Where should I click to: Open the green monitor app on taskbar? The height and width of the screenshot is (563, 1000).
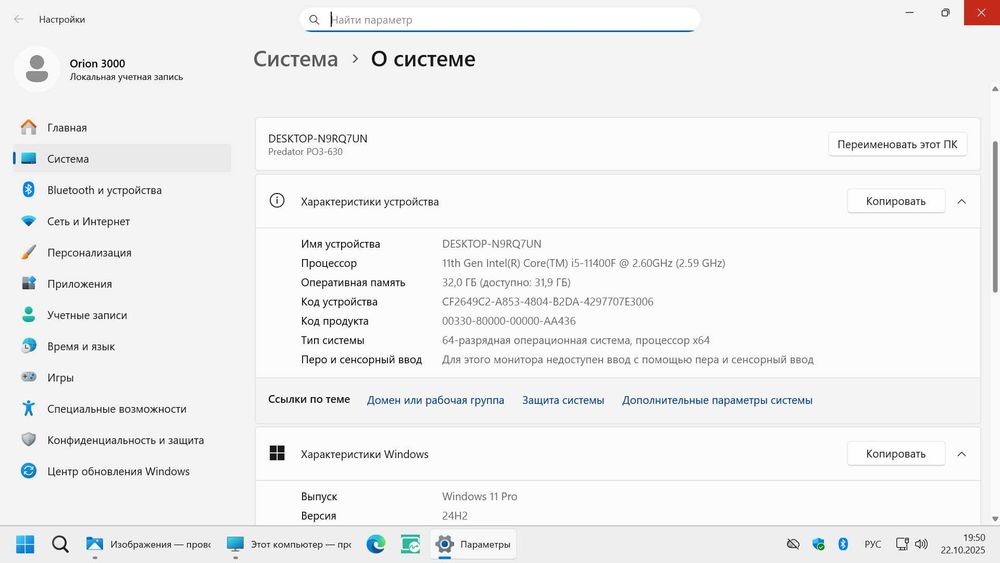tap(410, 545)
